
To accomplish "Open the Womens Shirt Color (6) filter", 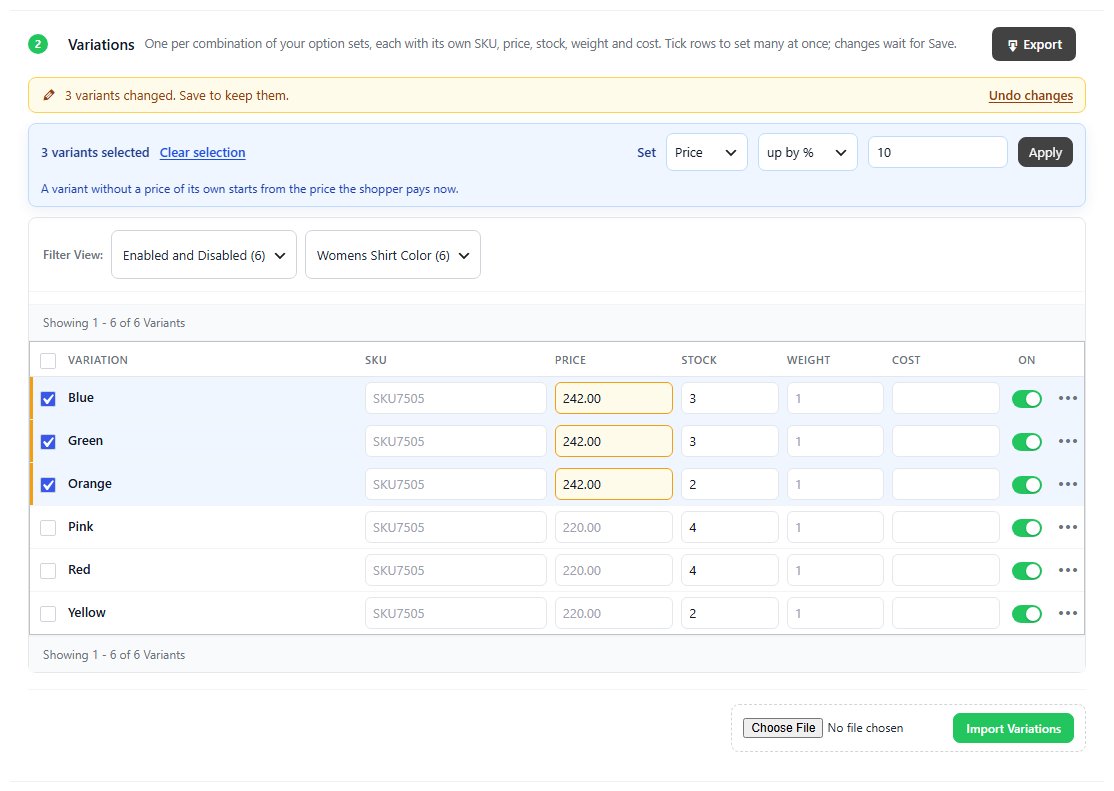I will (x=393, y=255).
